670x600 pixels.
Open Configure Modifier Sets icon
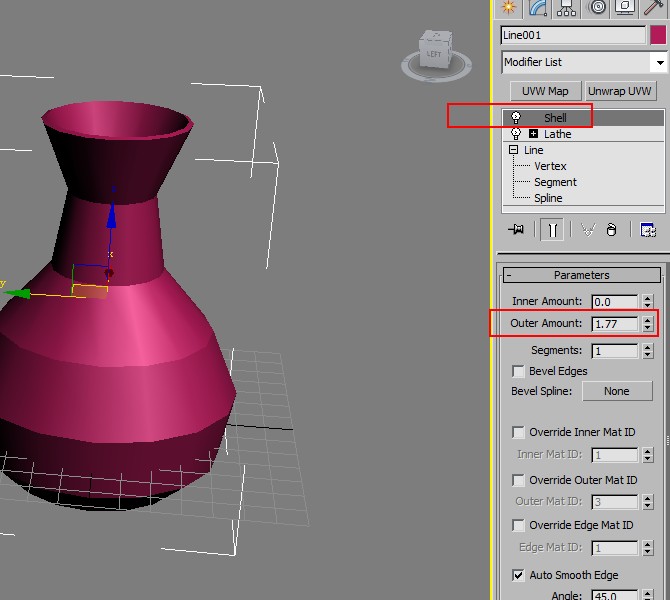[x=648, y=230]
